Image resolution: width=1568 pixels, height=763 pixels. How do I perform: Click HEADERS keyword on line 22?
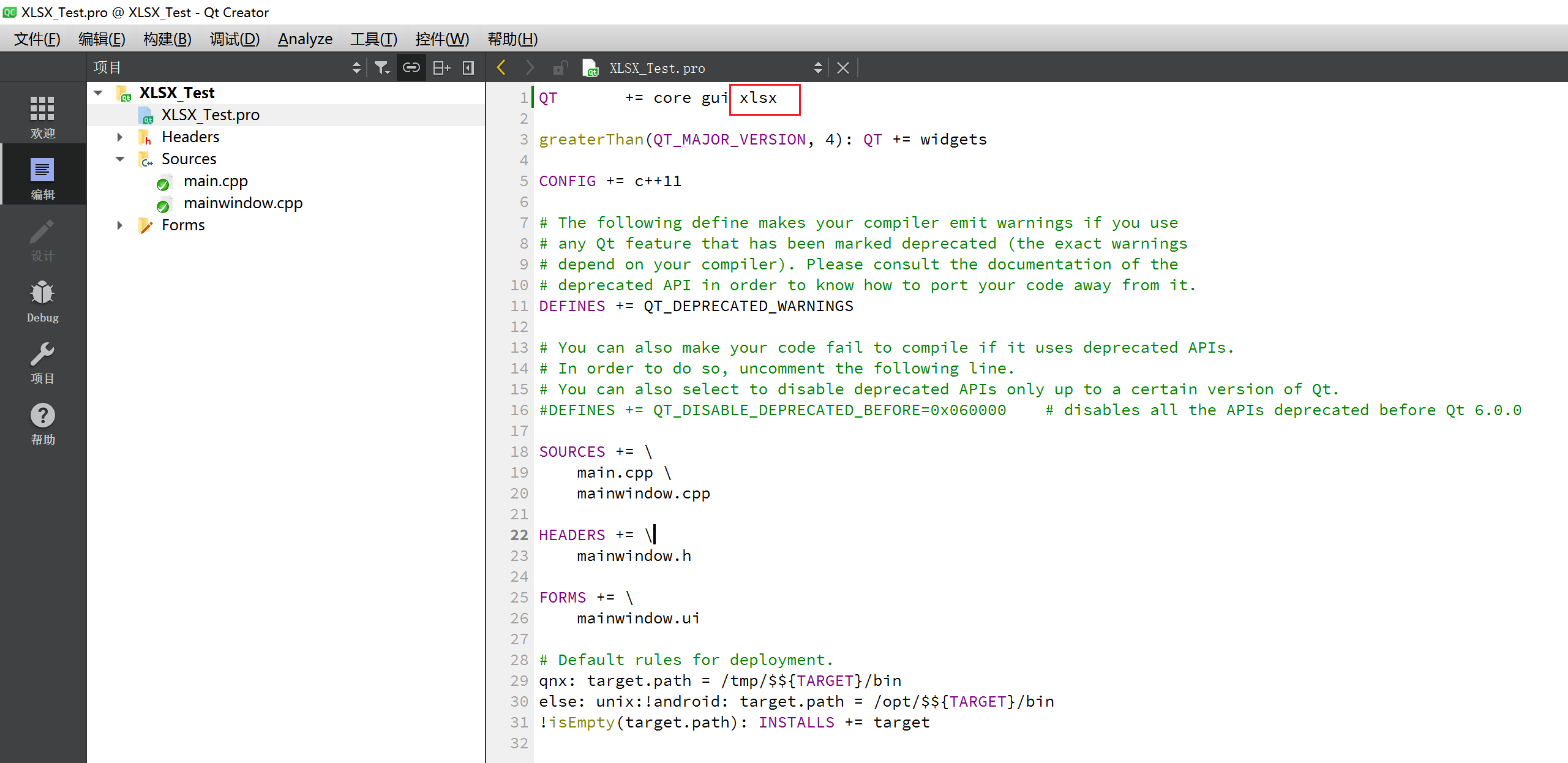click(572, 535)
